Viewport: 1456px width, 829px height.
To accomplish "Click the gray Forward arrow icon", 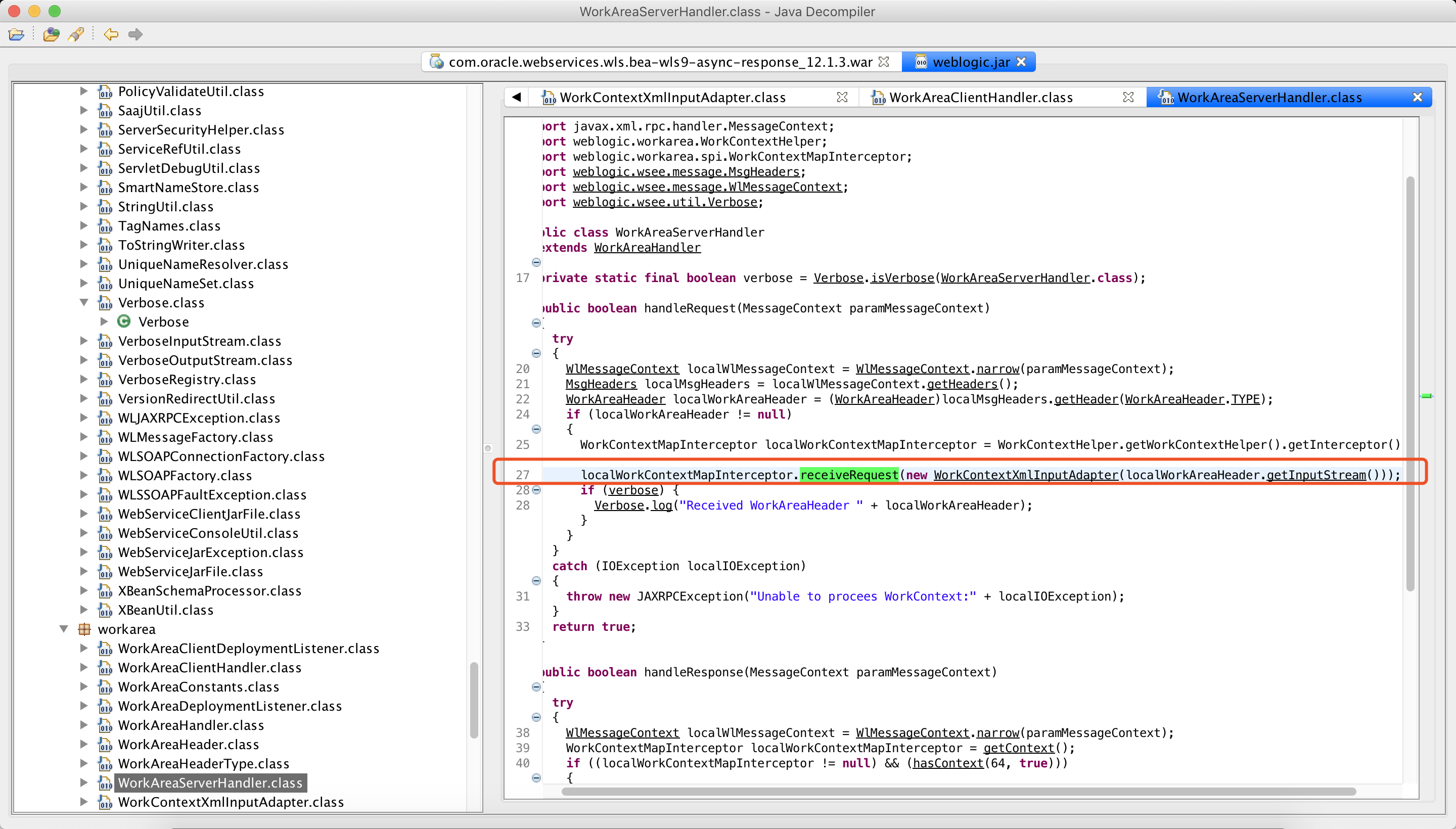I will (x=135, y=34).
